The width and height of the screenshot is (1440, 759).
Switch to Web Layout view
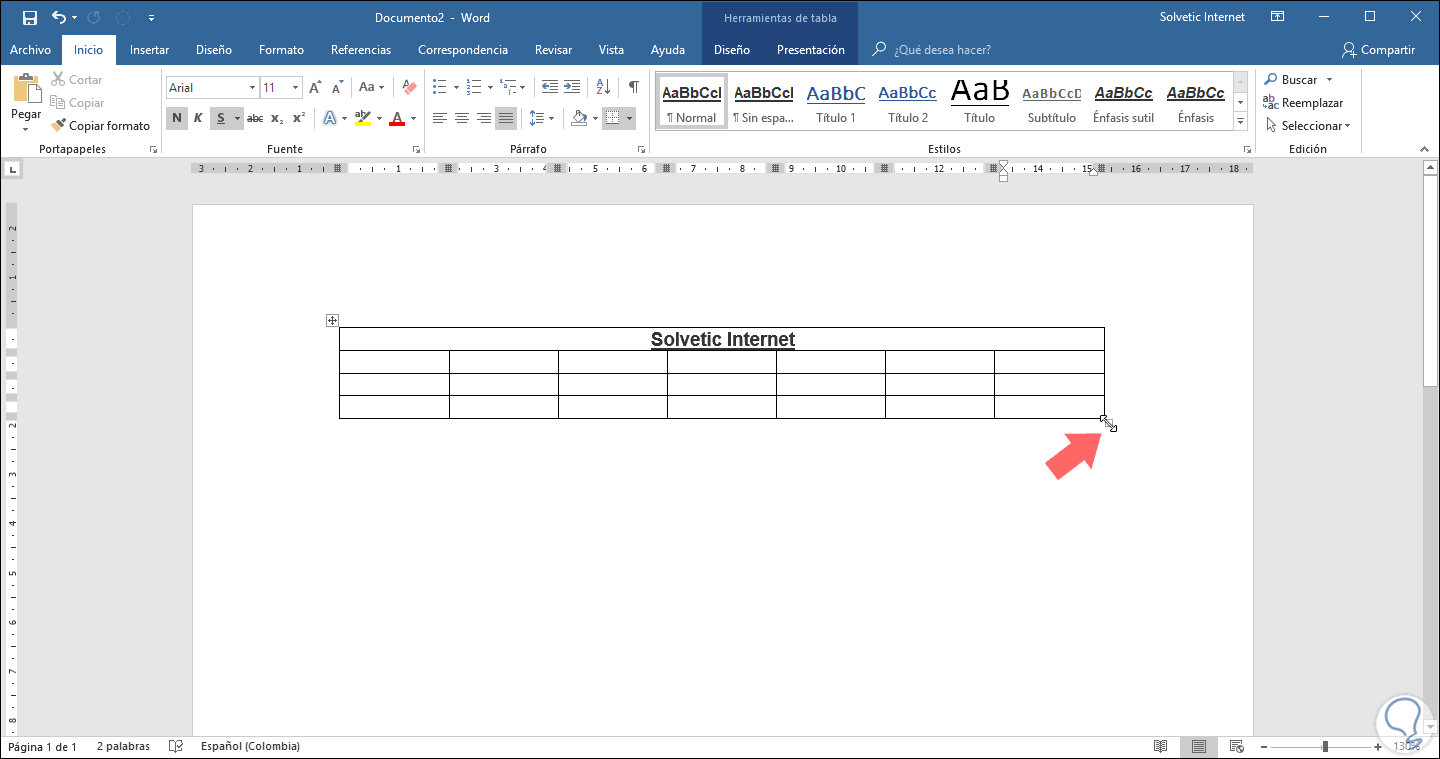click(x=1236, y=747)
